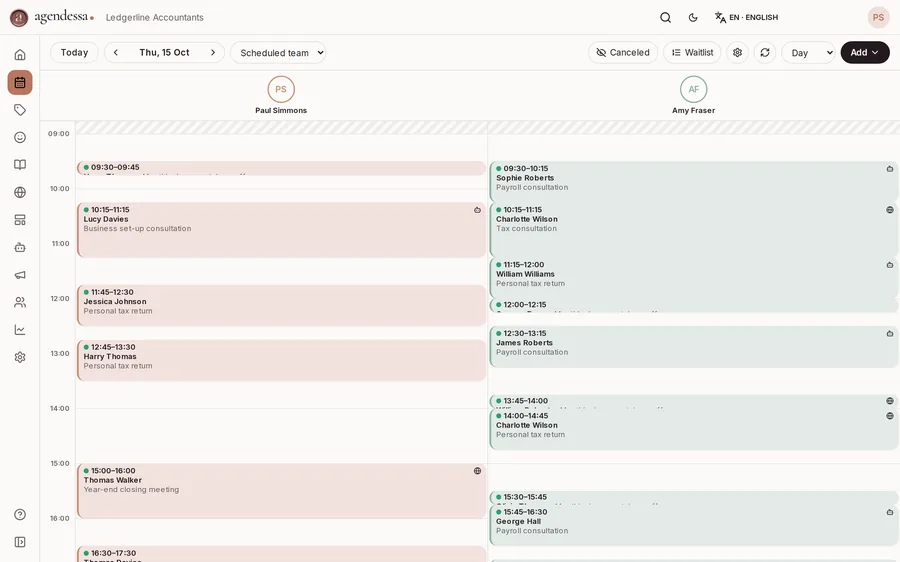Click the Thu, 15 Oct date label
The height and width of the screenshot is (562, 900).
point(164,52)
